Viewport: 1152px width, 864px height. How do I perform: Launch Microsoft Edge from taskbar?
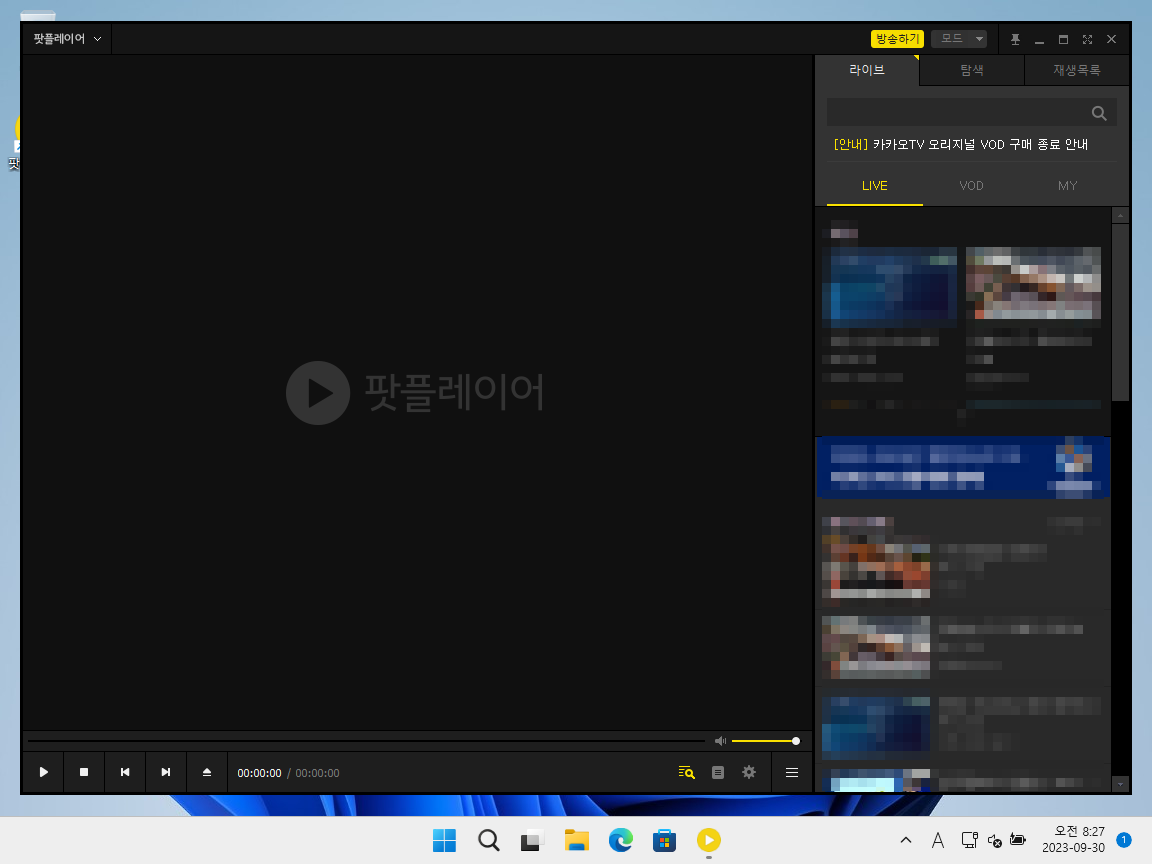[621, 840]
